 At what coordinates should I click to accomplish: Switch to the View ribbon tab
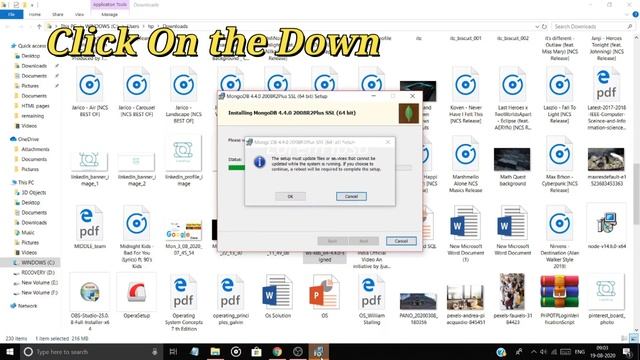coord(79,14)
